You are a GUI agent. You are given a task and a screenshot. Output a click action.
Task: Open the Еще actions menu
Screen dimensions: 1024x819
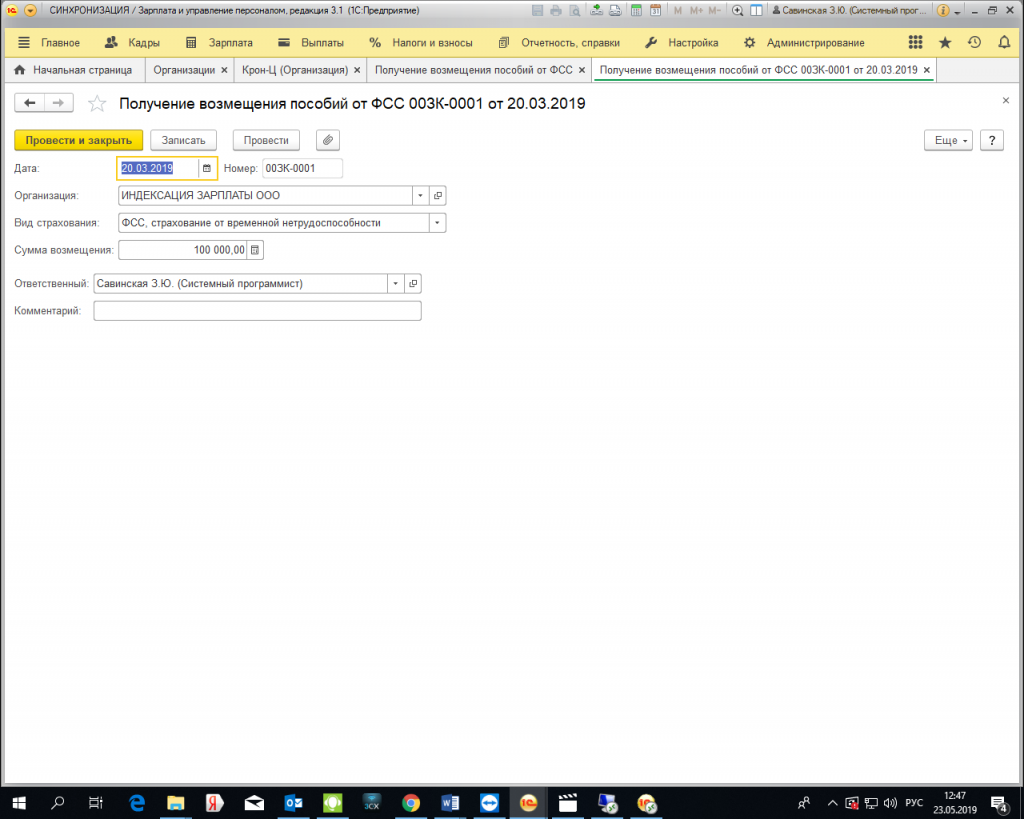point(950,141)
